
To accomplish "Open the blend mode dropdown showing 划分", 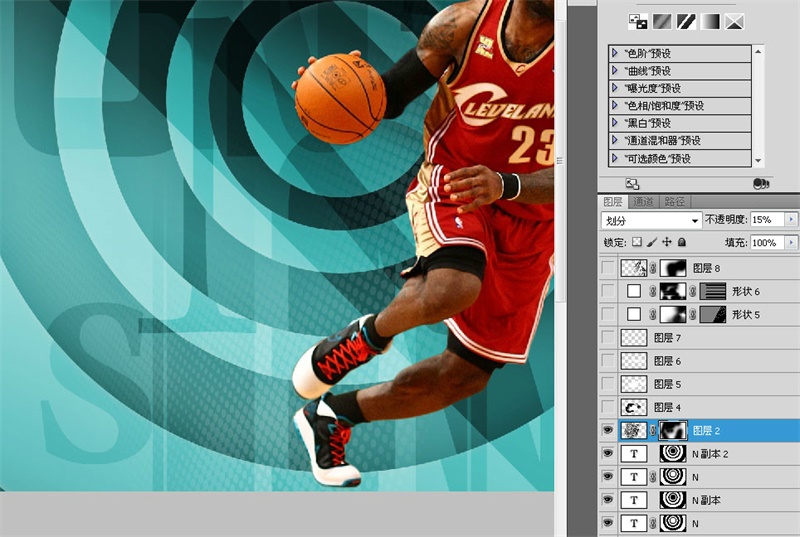I will [651, 220].
